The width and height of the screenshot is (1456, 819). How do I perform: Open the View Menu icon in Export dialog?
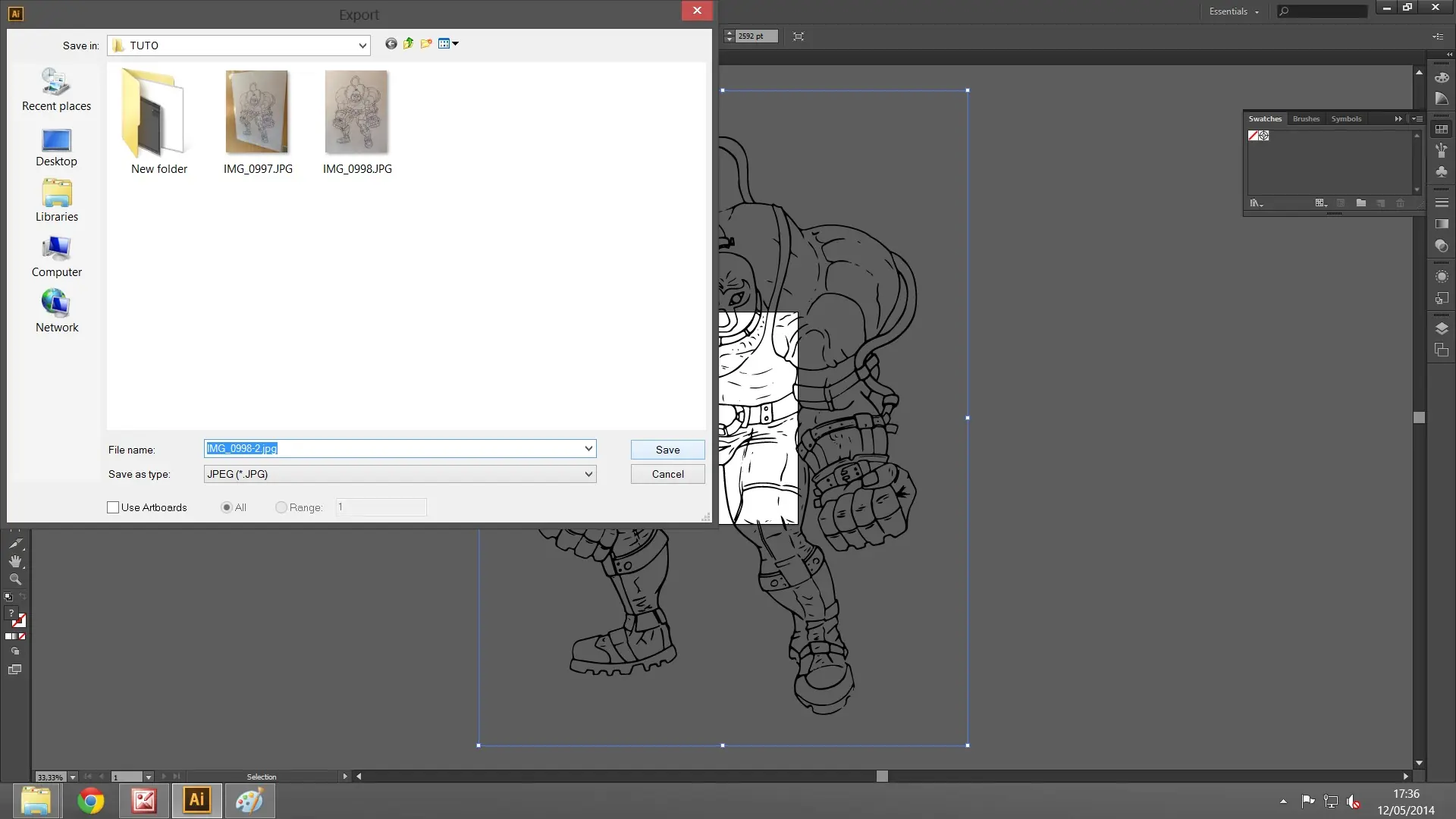coord(448,44)
